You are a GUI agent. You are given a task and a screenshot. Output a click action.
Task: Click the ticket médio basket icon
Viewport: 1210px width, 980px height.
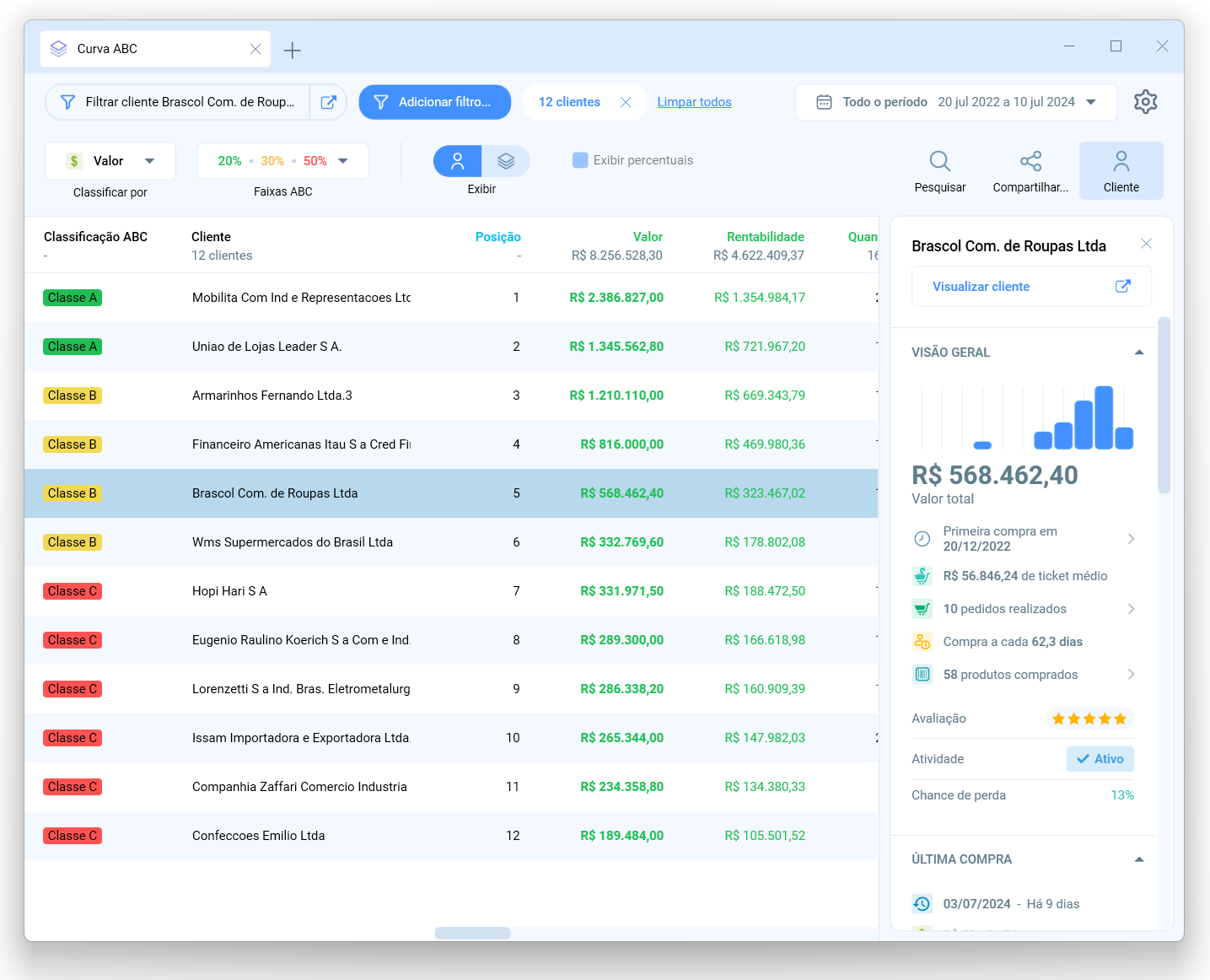point(922,576)
